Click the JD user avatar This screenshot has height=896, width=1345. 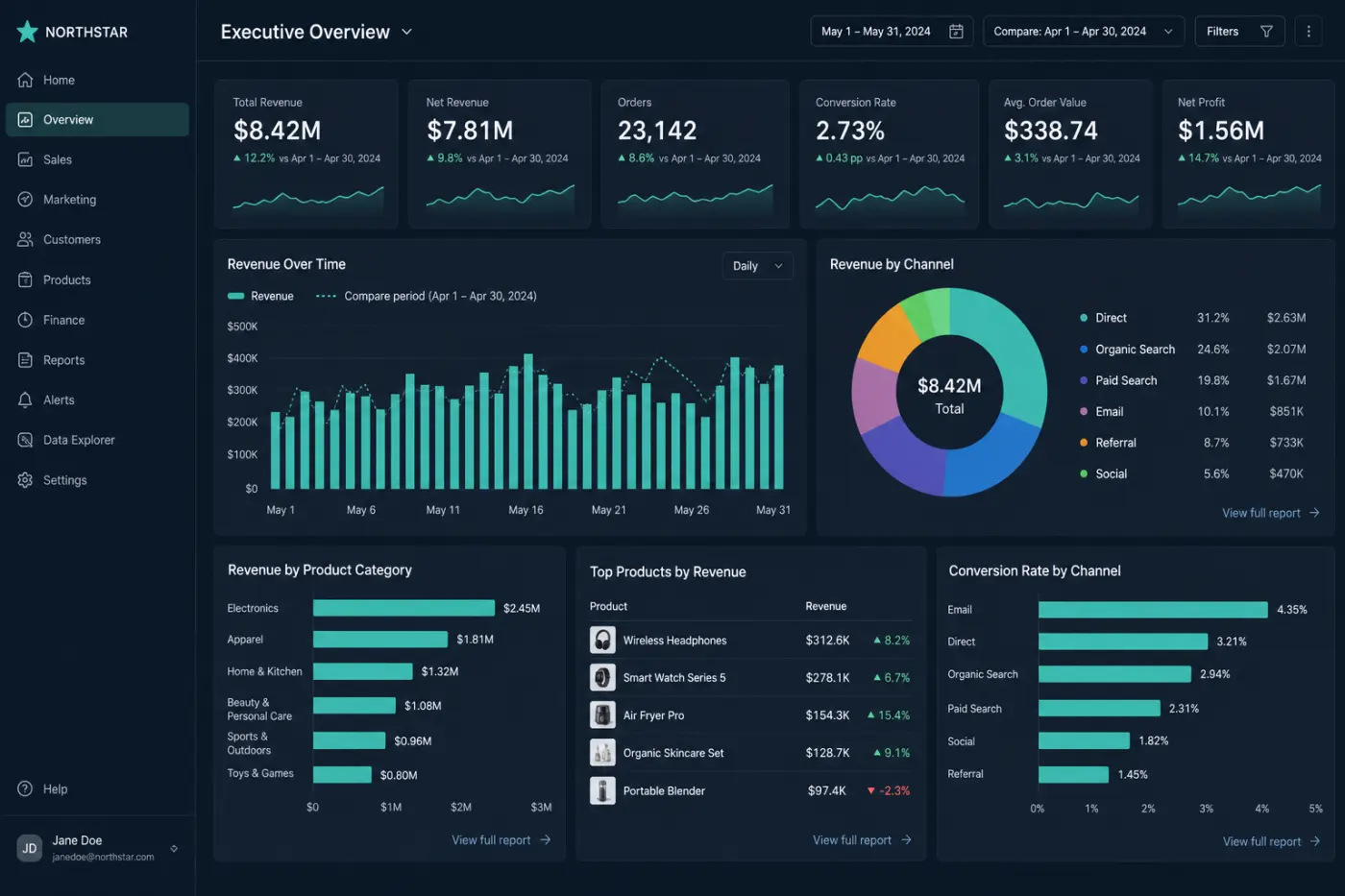(x=30, y=848)
